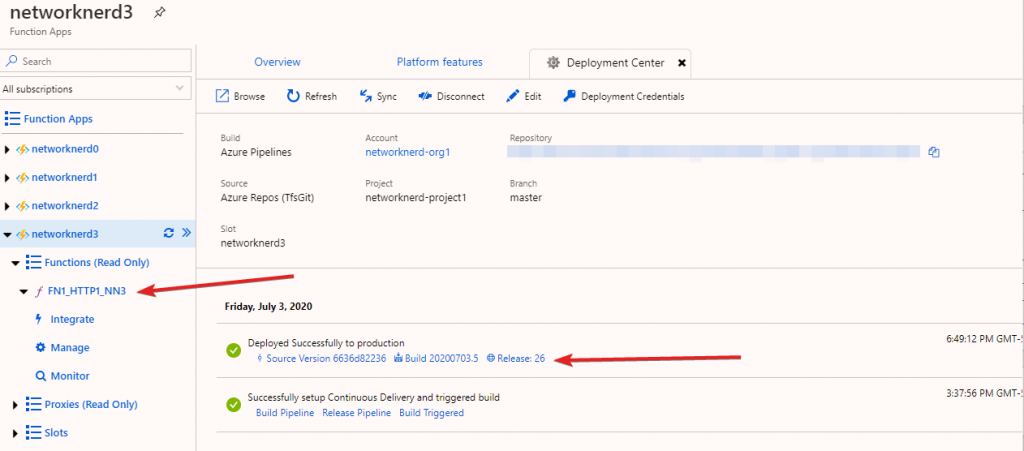Viewport: 1024px width, 451px height.
Task: Collapse the Functions (Read Only) node
Action: (x=16, y=263)
